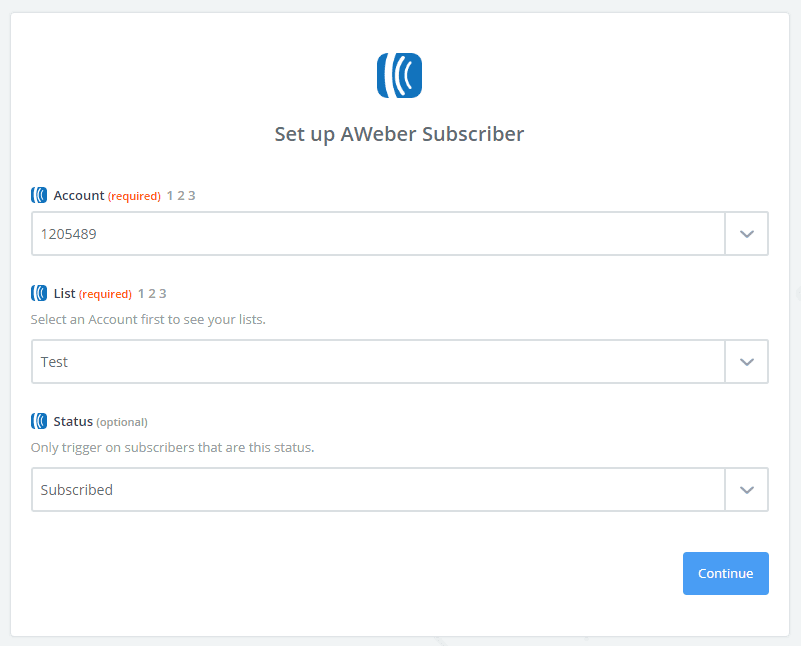Click the 1 2 3 indicator next to List
Viewport: 801px width, 646px height.
click(x=152, y=294)
